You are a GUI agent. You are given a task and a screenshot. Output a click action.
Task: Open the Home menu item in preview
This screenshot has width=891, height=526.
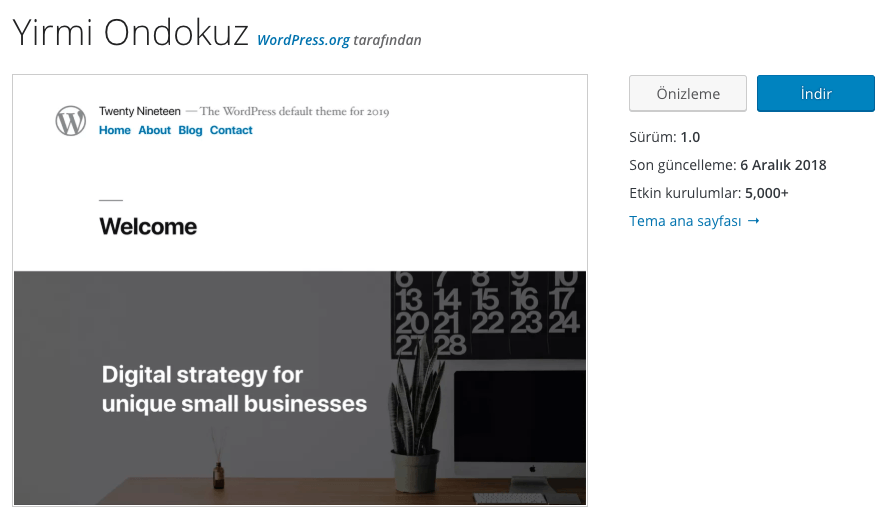click(x=115, y=131)
